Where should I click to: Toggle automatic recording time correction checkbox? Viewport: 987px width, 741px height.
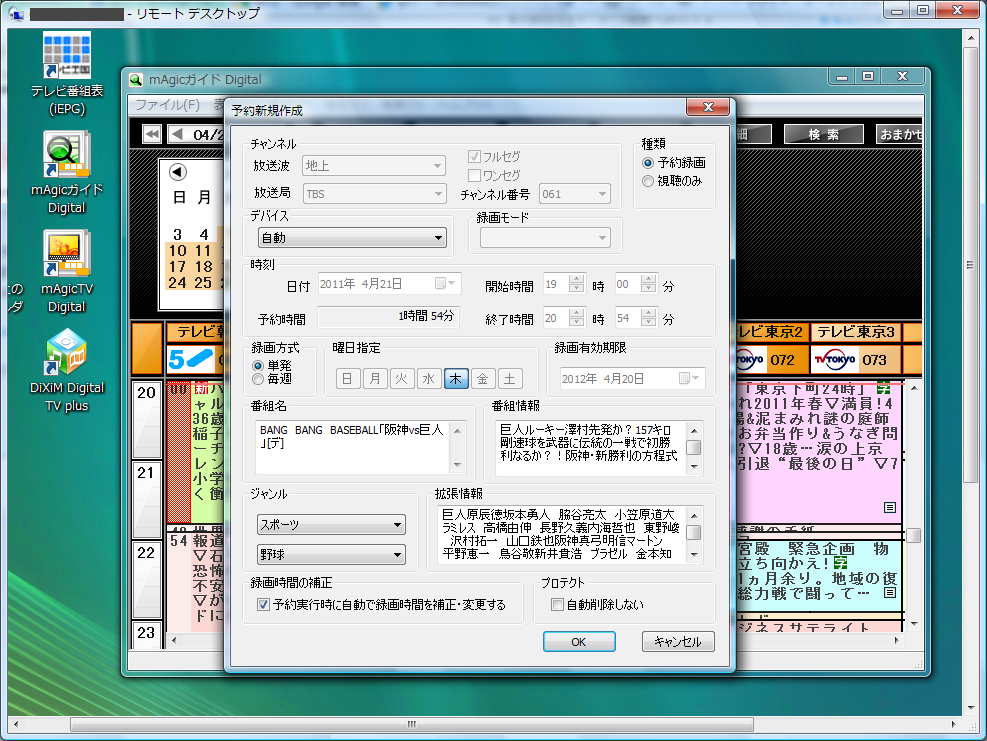(x=264, y=604)
